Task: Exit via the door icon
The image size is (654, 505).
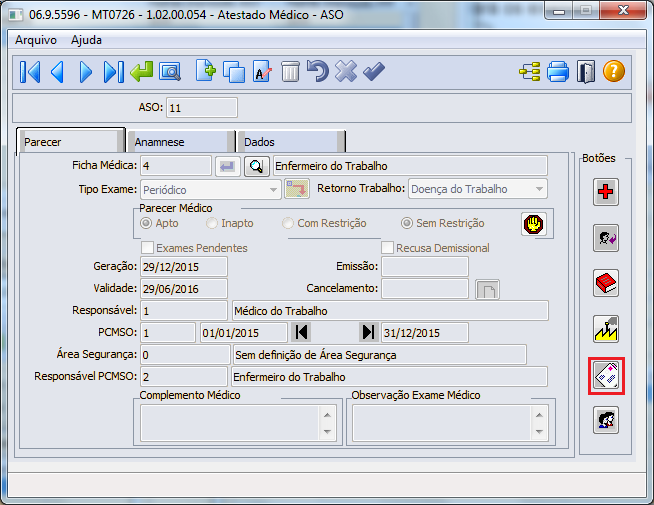Action: 586,72
